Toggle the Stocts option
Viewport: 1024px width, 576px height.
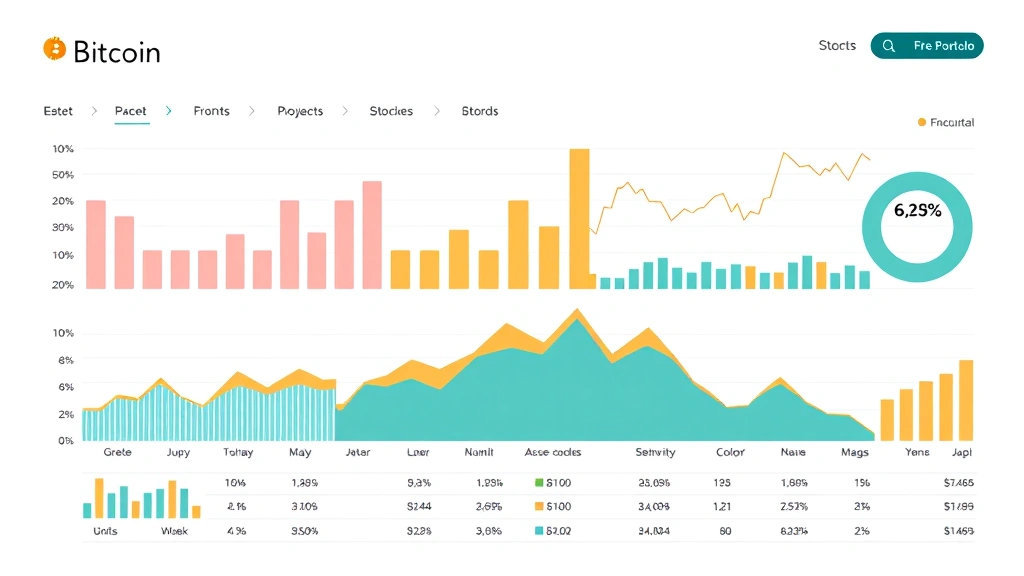837,45
